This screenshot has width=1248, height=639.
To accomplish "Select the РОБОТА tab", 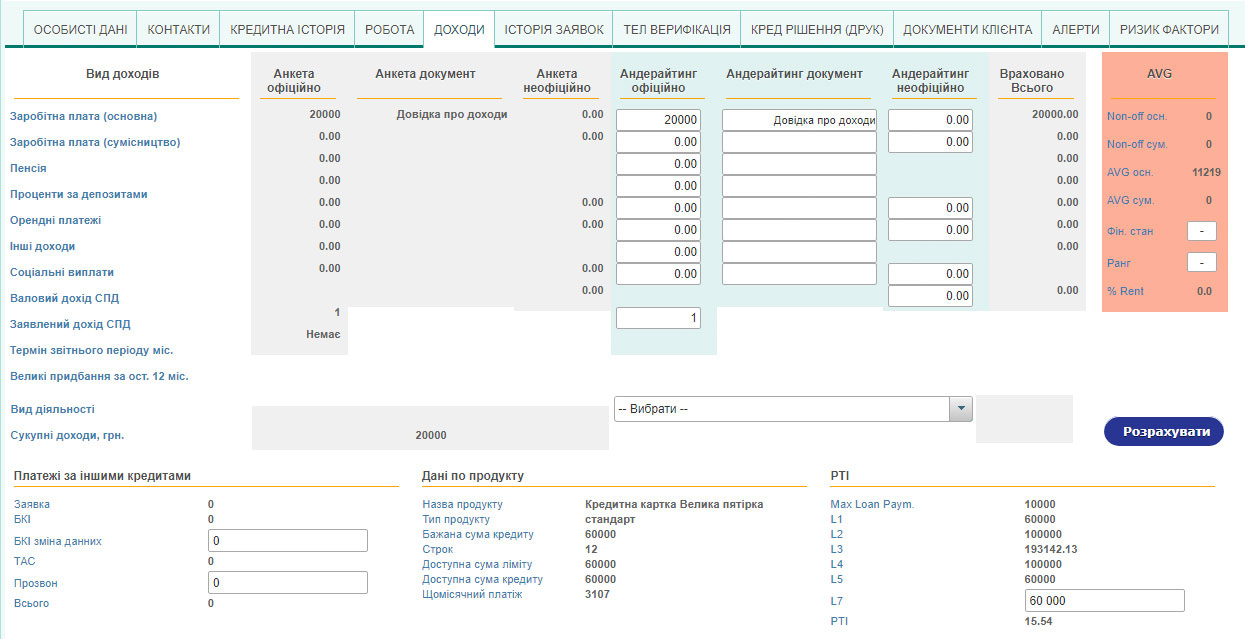I will pos(389,29).
